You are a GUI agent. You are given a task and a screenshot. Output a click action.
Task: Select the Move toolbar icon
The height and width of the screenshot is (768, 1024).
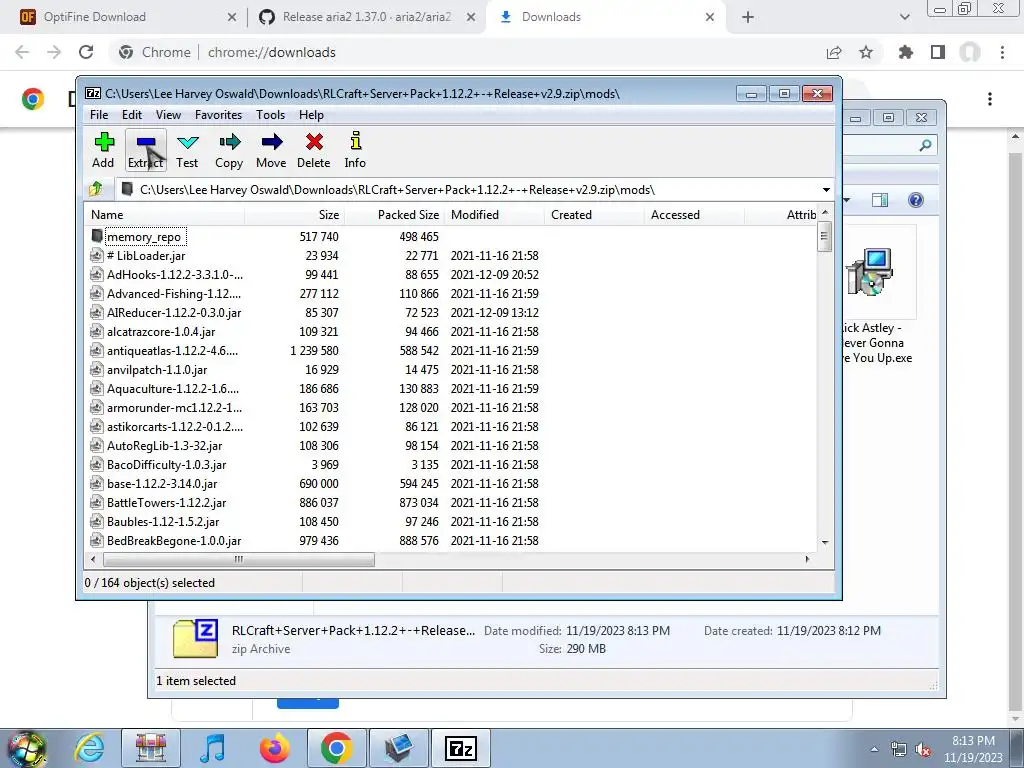point(271,150)
